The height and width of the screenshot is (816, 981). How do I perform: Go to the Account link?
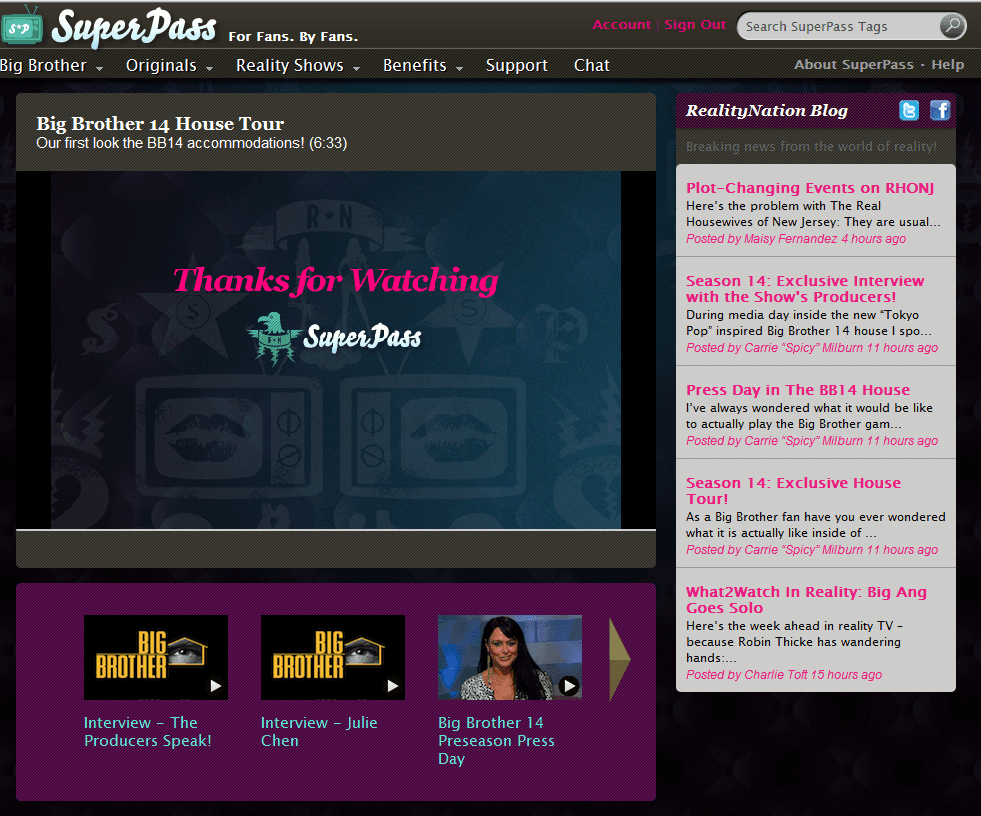[622, 24]
